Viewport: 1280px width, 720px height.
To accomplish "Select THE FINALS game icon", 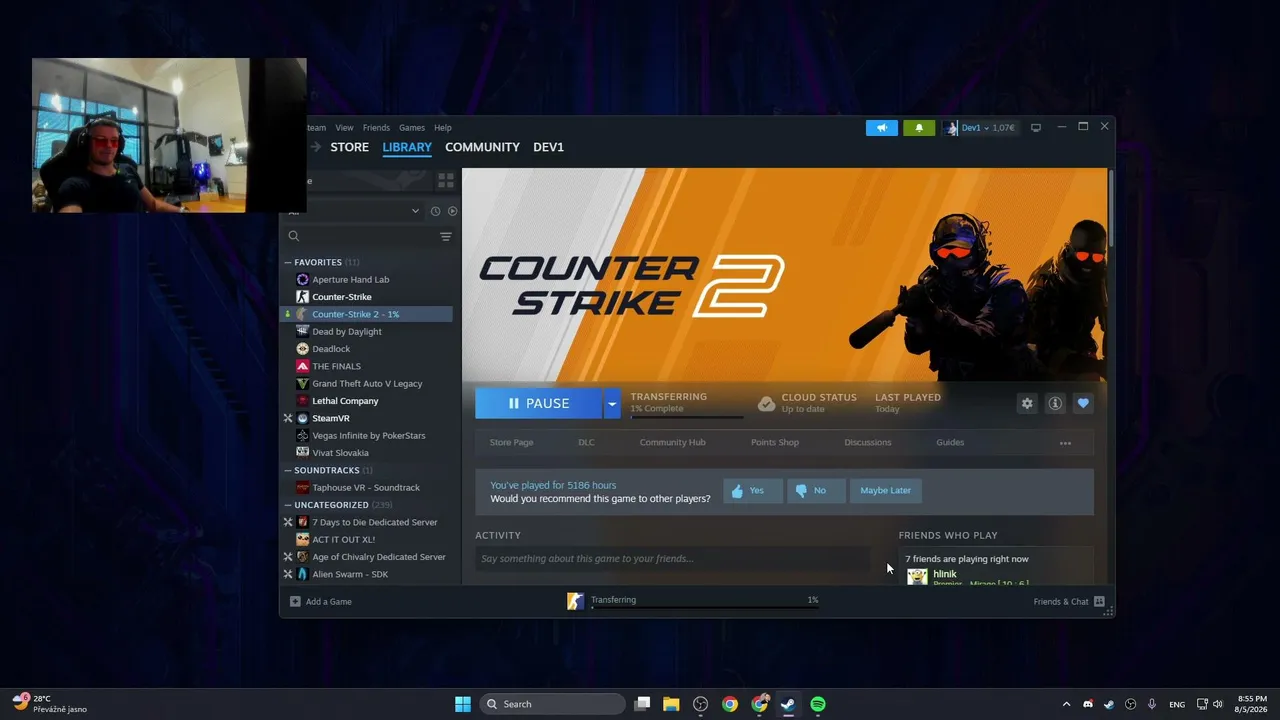I will tap(303, 366).
